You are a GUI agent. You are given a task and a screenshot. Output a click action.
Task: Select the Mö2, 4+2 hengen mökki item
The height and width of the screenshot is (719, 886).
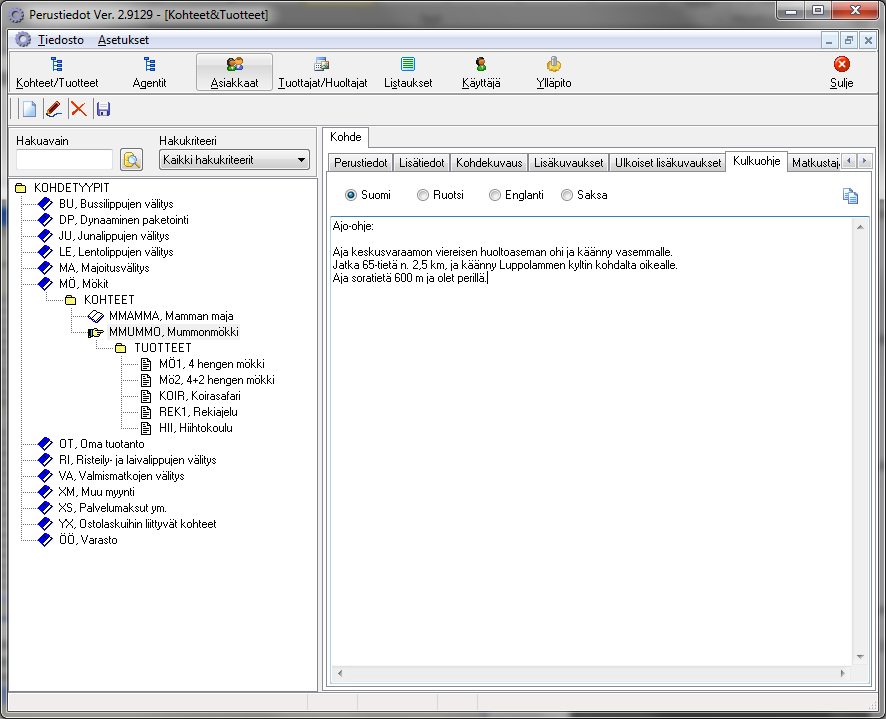click(x=216, y=380)
